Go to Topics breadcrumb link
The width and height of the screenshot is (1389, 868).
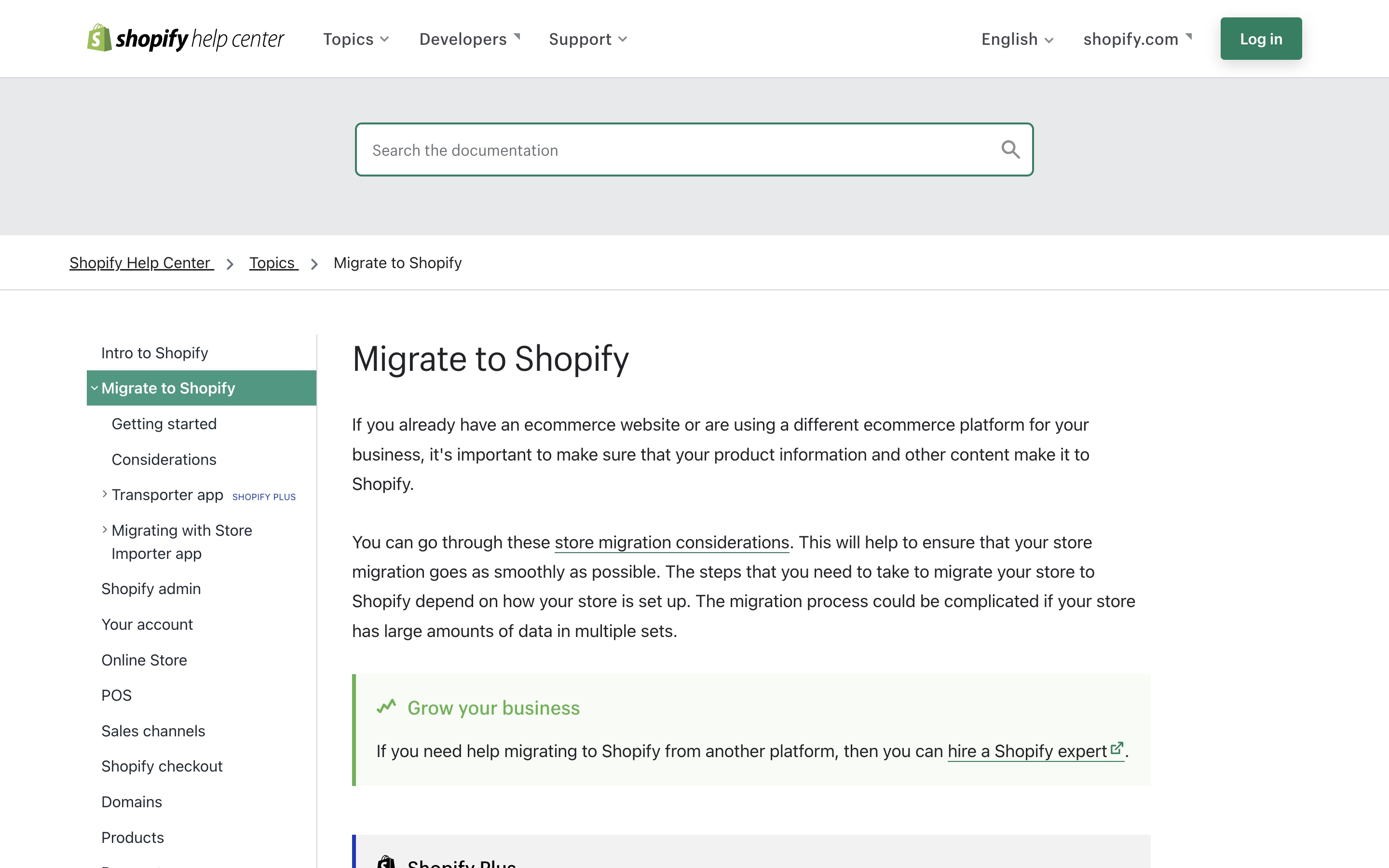coord(274,263)
